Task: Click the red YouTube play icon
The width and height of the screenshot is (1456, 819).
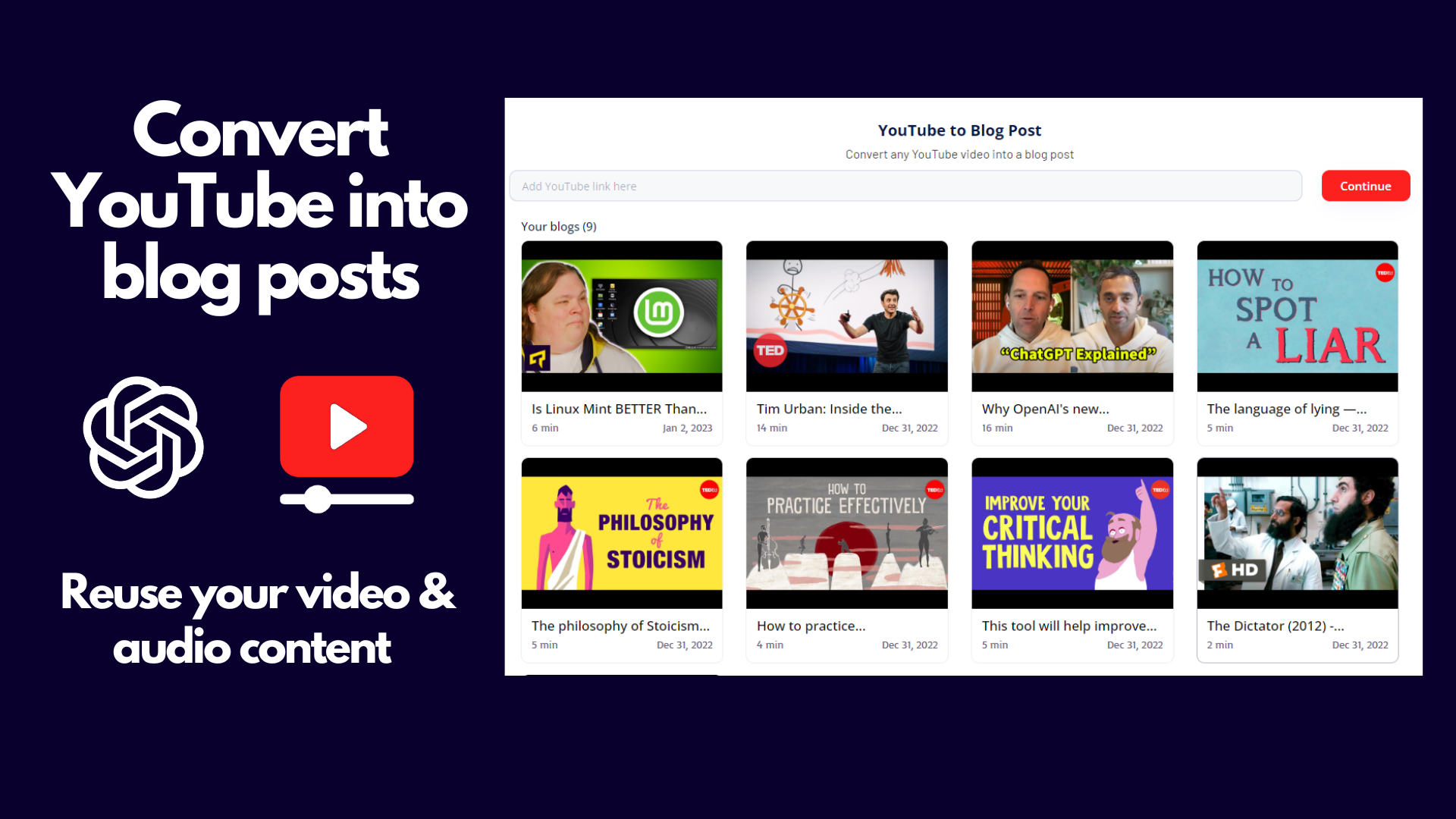Action: pos(347,426)
